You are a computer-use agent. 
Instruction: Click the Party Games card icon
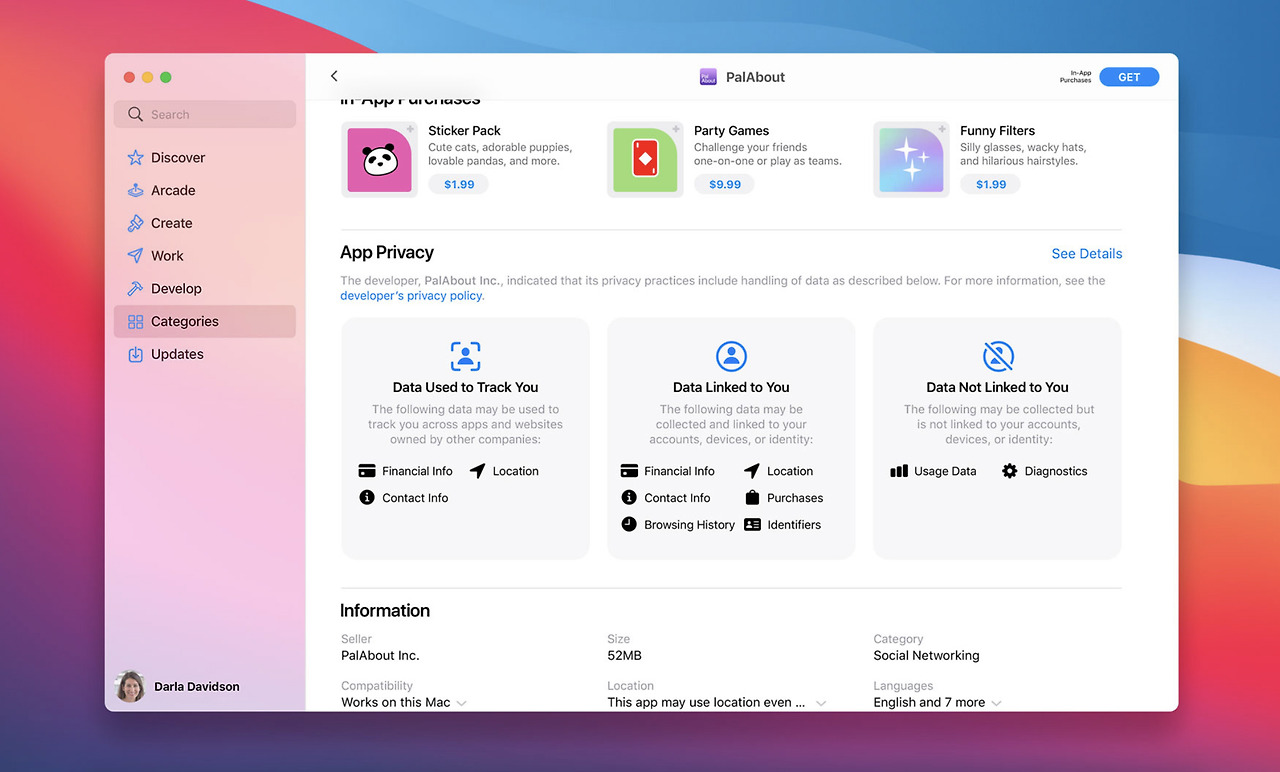click(x=645, y=160)
